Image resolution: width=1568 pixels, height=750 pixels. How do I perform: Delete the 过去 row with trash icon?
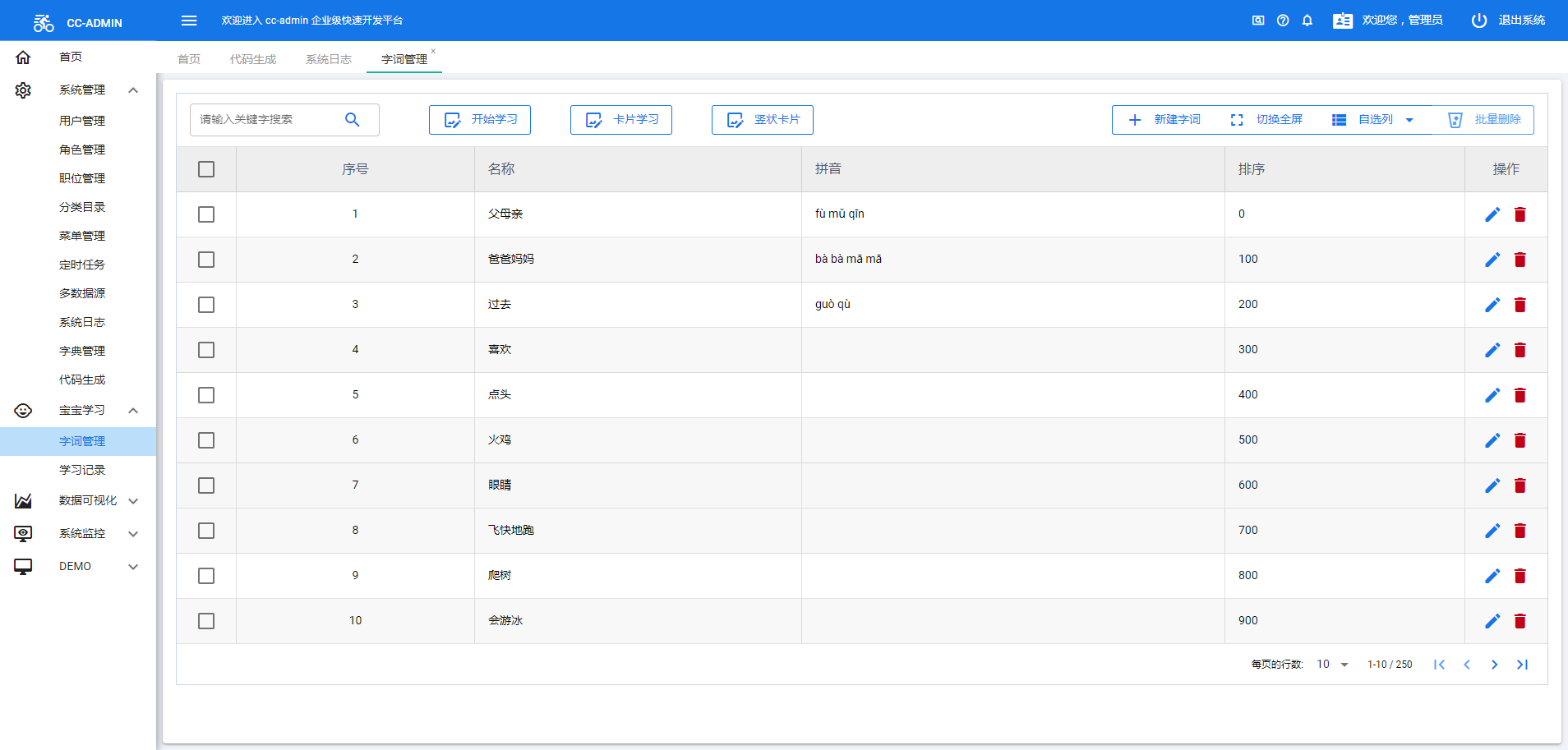(x=1520, y=305)
